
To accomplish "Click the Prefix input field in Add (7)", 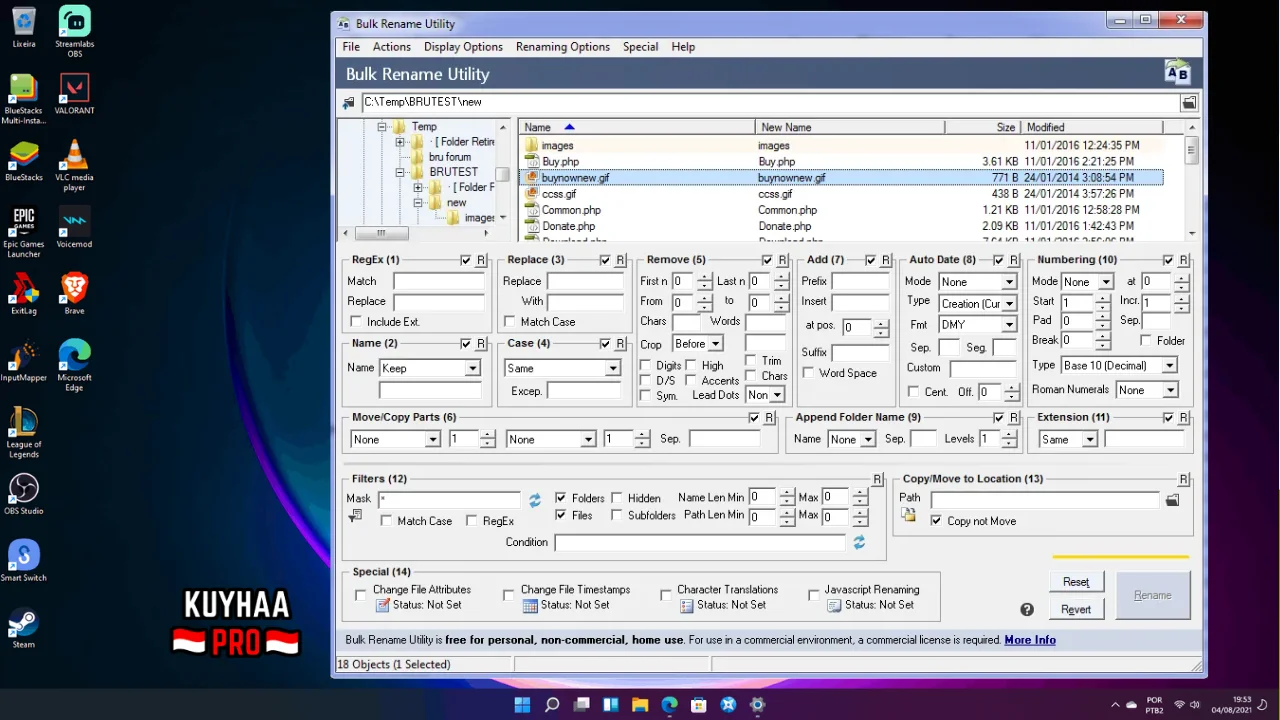I will click(x=860, y=282).
